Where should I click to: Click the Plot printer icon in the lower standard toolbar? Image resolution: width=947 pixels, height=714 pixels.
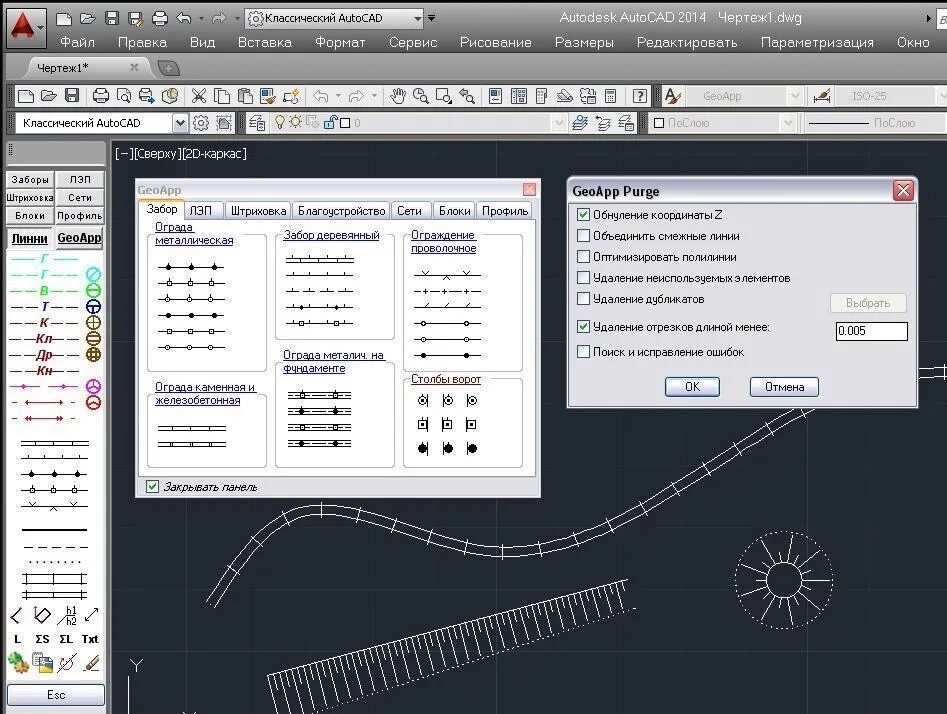(x=101, y=95)
